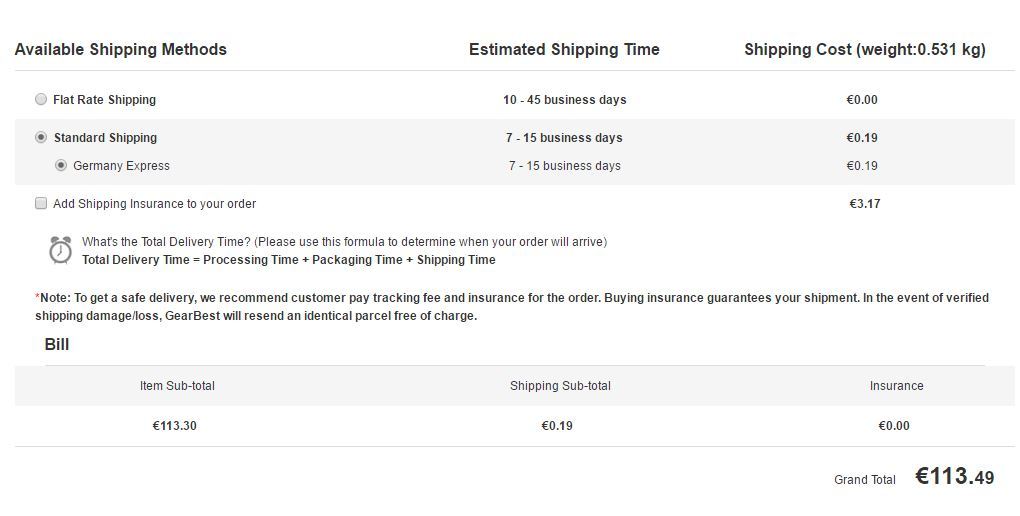Click the Standard Shipping label text

coord(105,137)
